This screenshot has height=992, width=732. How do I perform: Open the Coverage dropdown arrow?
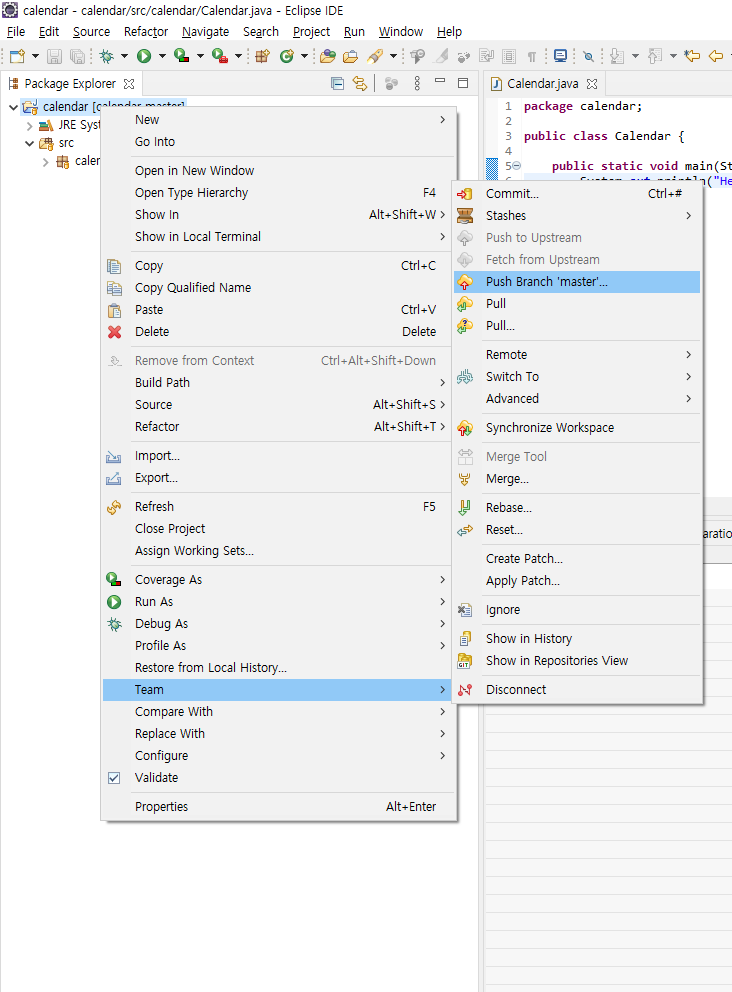pyautogui.click(x=200, y=56)
